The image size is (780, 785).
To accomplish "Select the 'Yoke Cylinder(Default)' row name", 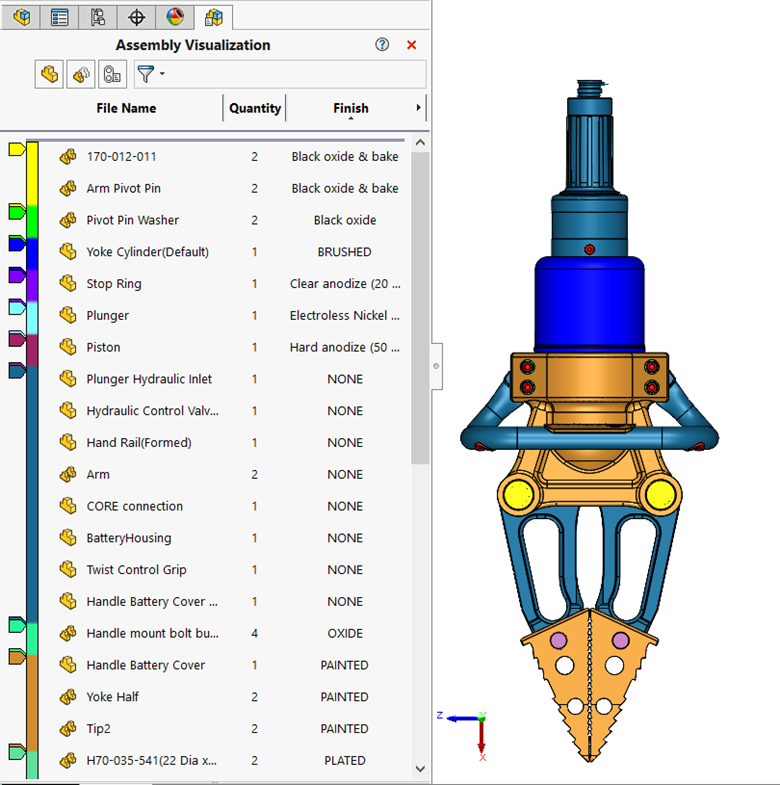I will click(x=147, y=252).
